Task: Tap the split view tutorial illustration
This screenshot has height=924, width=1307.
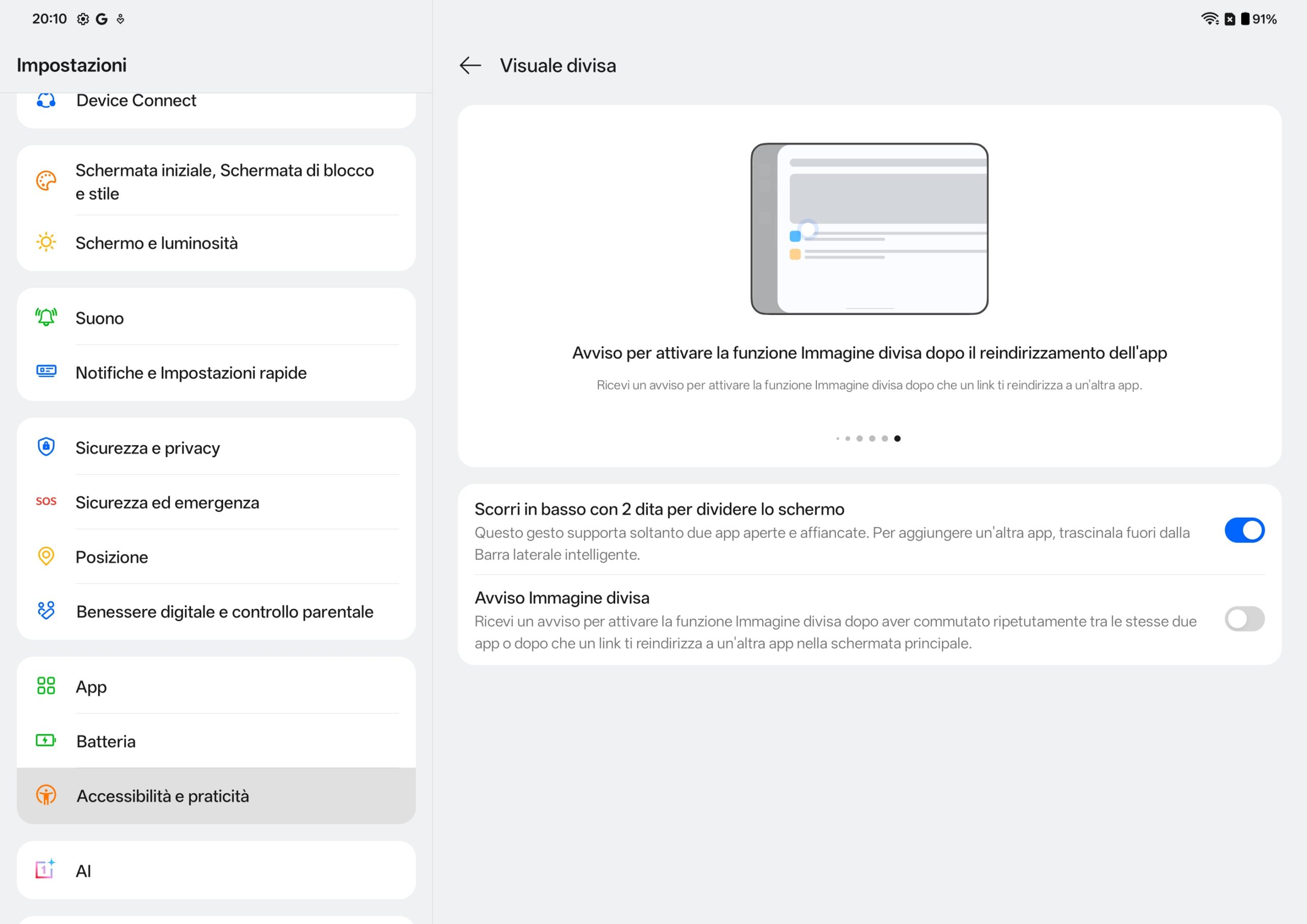Action: pos(869,228)
